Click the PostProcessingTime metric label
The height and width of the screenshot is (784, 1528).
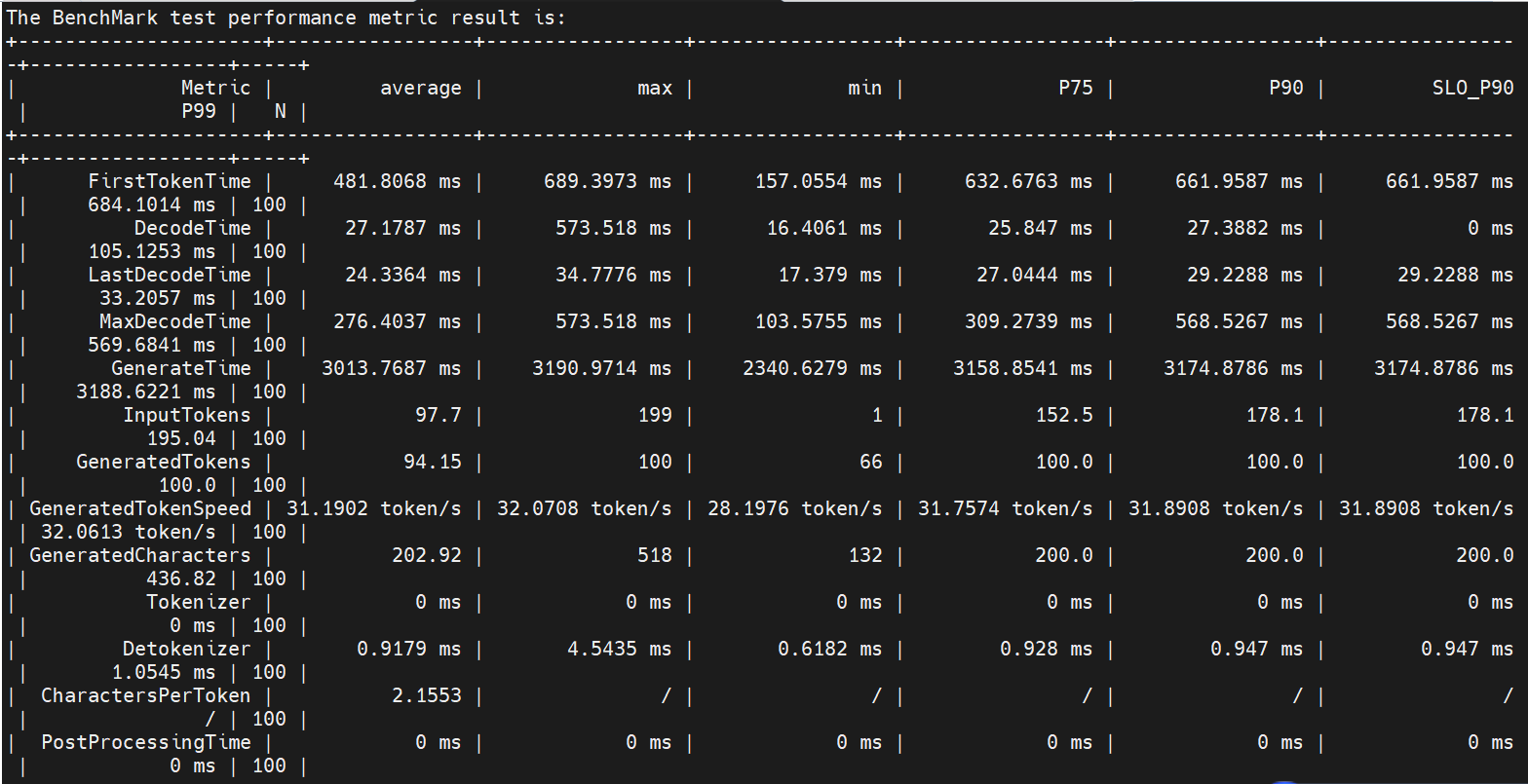tap(146, 742)
